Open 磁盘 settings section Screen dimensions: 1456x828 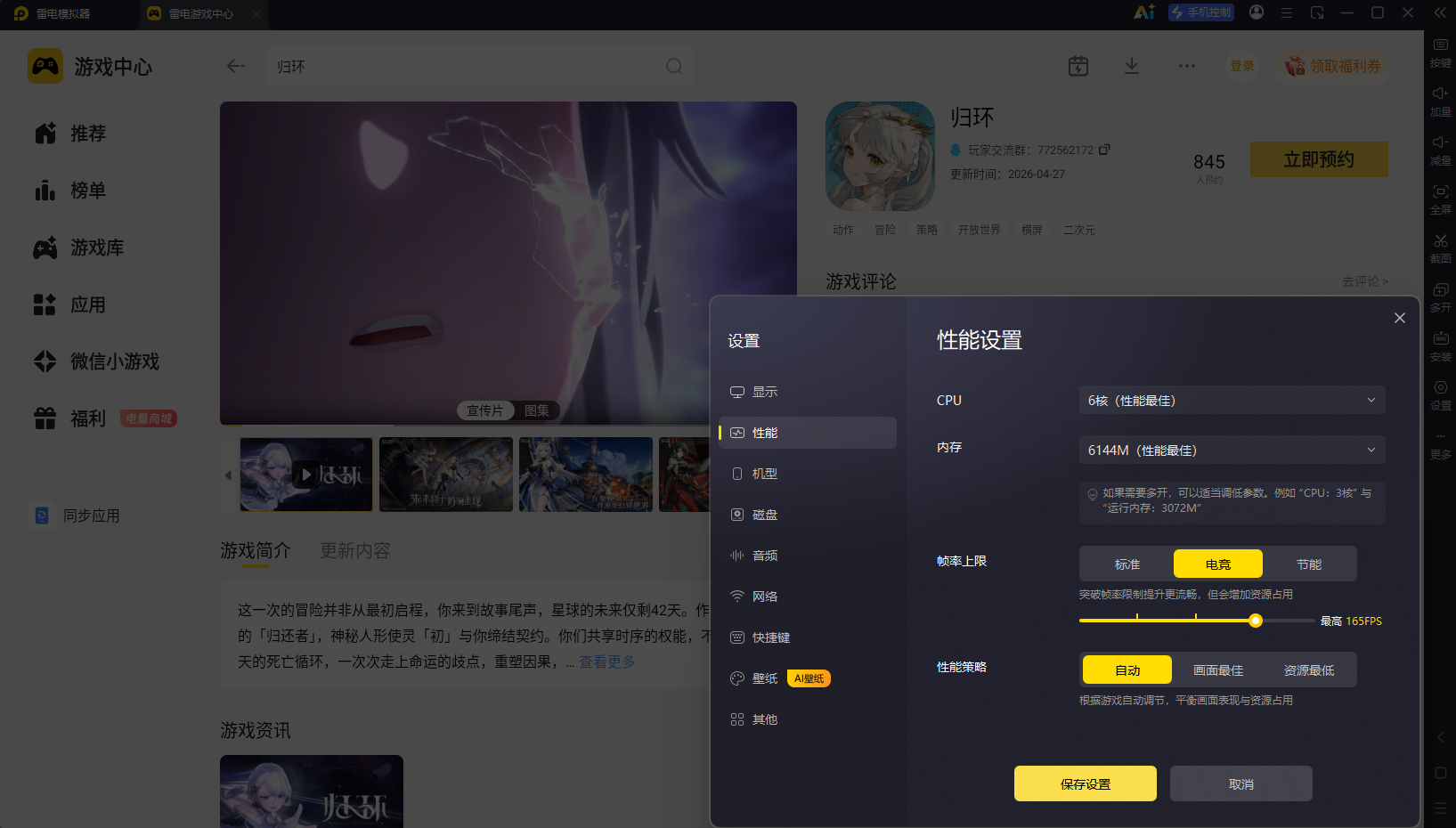(x=808, y=515)
